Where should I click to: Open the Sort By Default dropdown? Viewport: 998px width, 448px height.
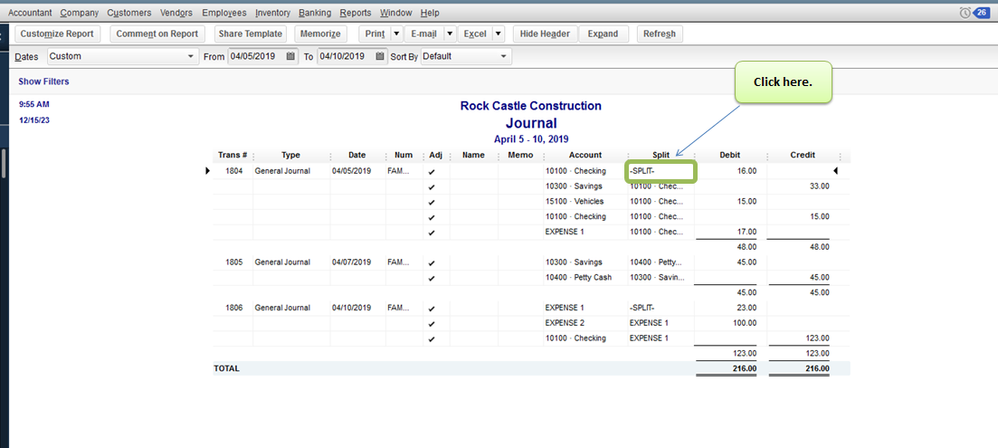(x=466, y=56)
